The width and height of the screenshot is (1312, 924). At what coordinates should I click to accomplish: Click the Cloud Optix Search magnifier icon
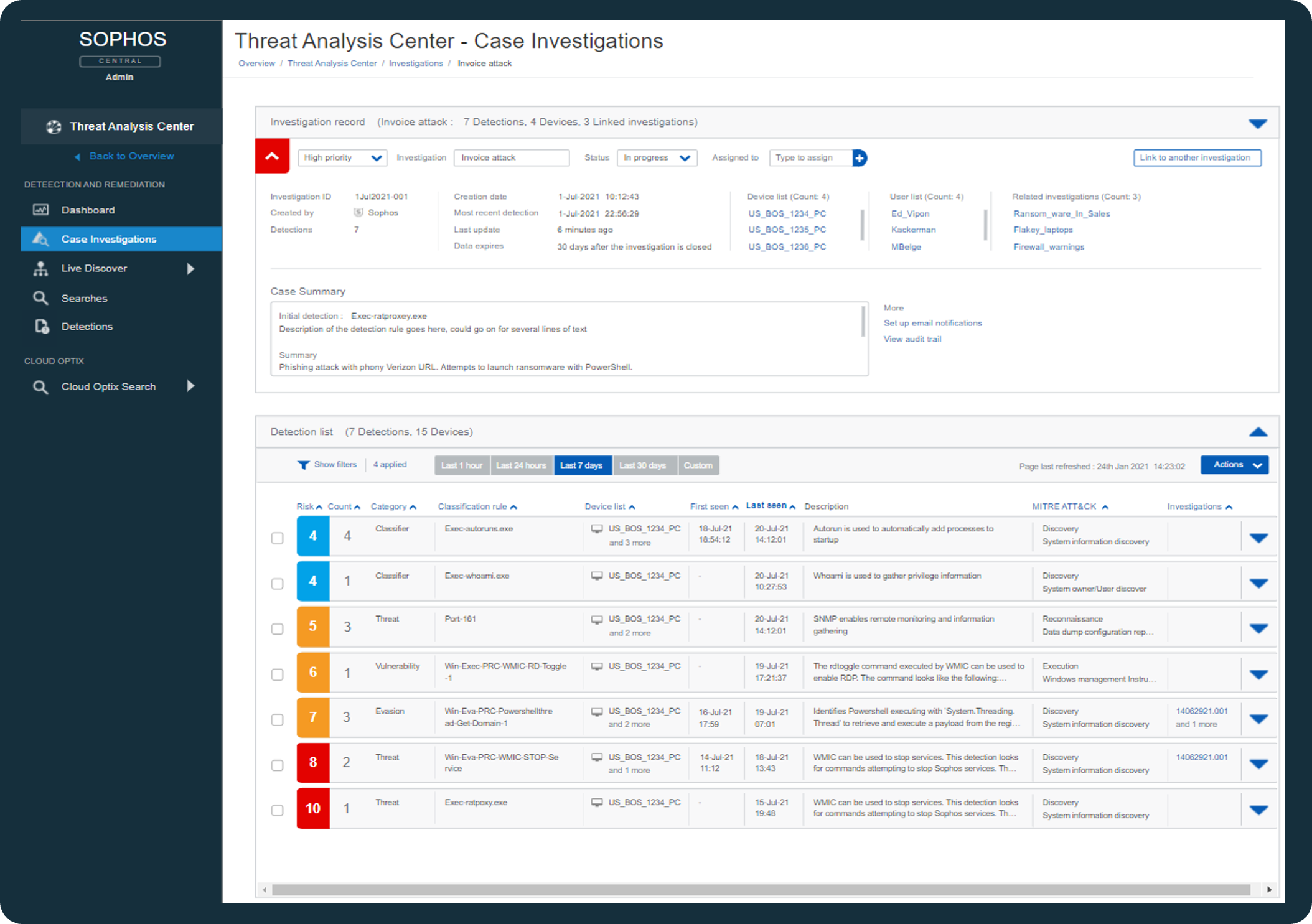pyautogui.click(x=40, y=387)
